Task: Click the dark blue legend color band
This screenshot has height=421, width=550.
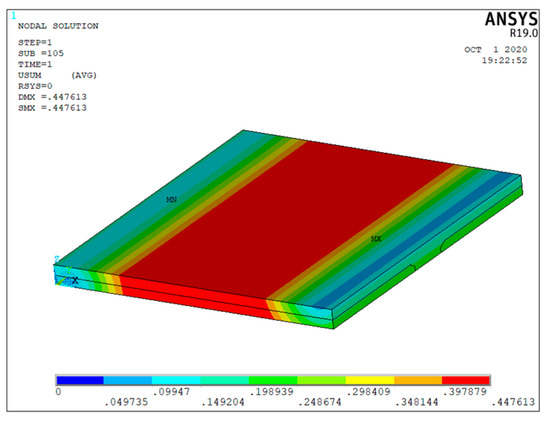Action: [x=80, y=380]
